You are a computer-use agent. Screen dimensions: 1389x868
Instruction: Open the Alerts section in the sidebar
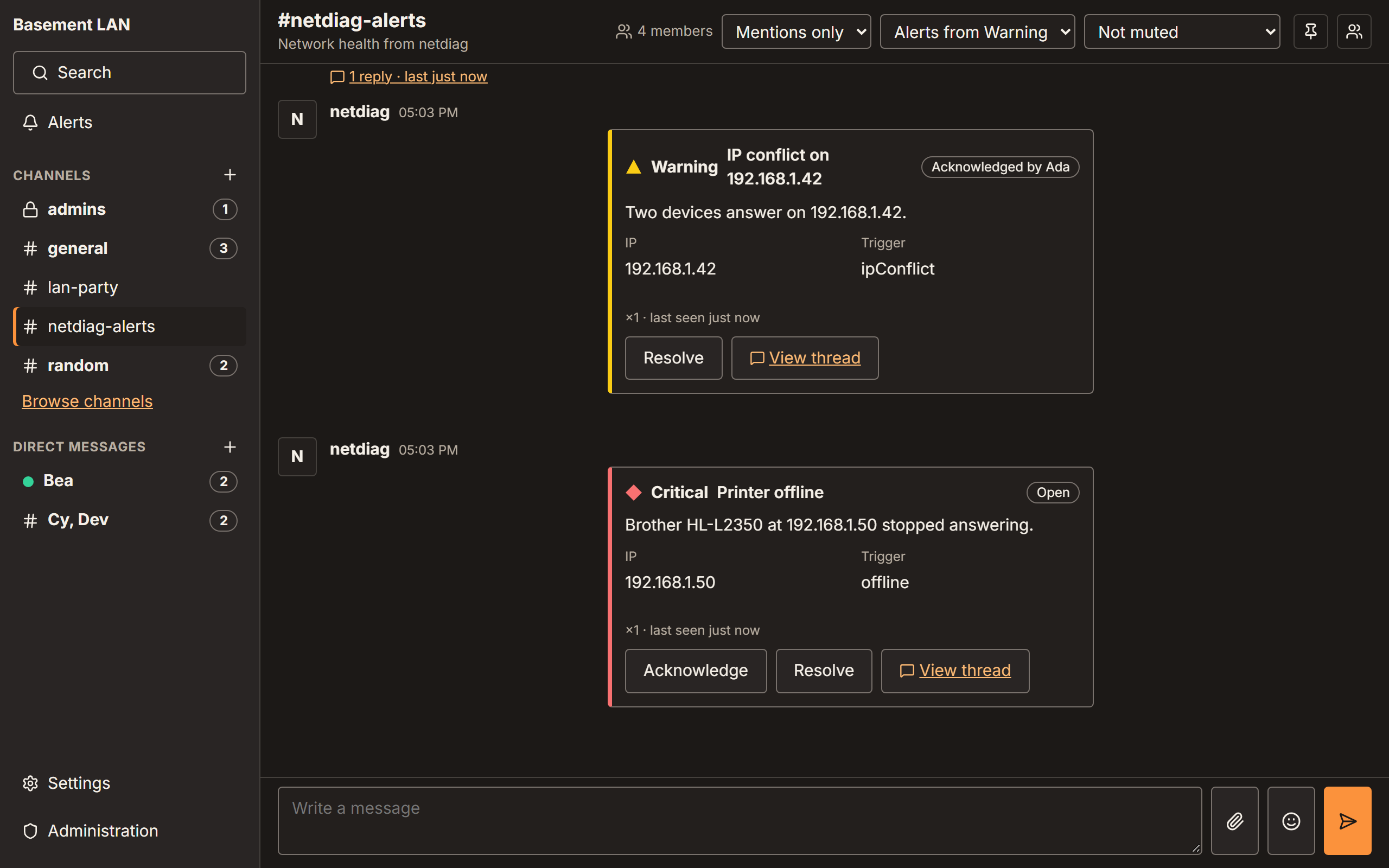coord(130,122)
